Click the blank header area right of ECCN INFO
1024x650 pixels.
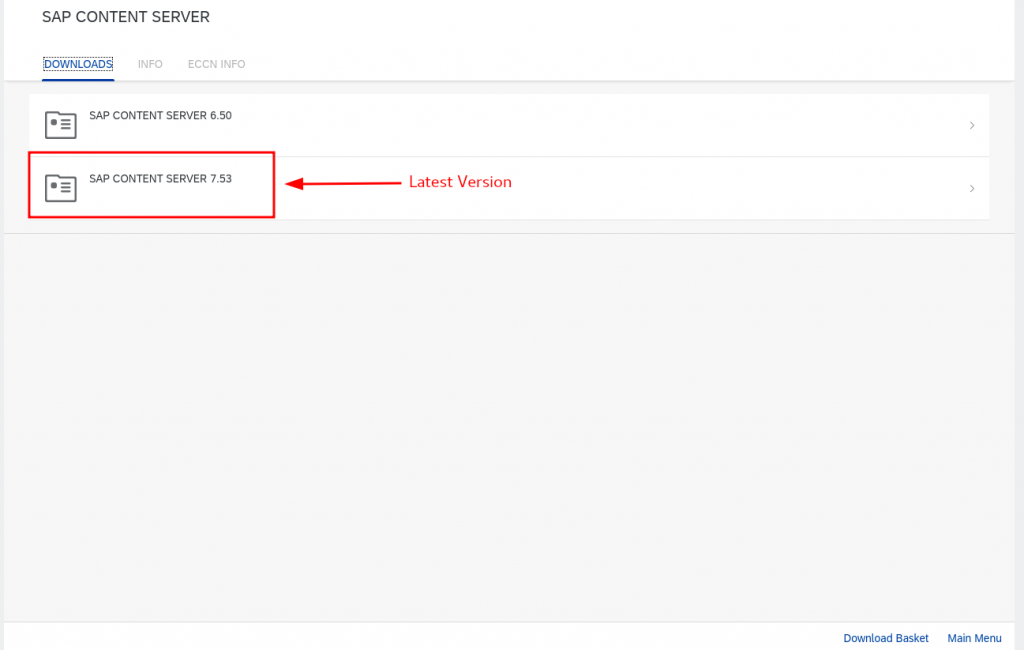coord(600,64)
